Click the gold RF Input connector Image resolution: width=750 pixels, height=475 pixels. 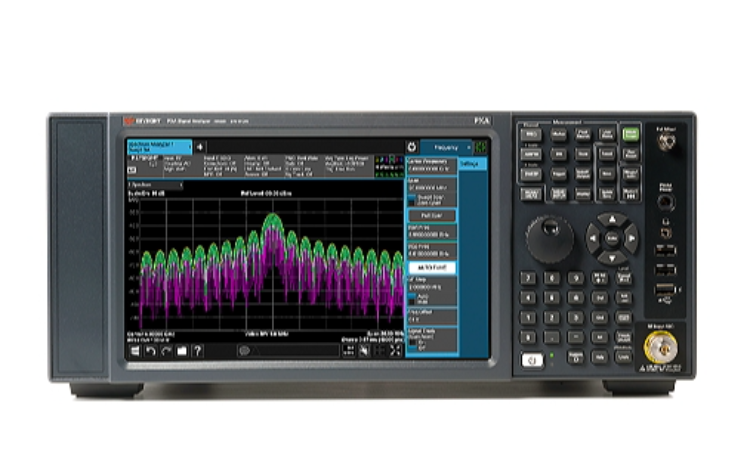(661, 347)
